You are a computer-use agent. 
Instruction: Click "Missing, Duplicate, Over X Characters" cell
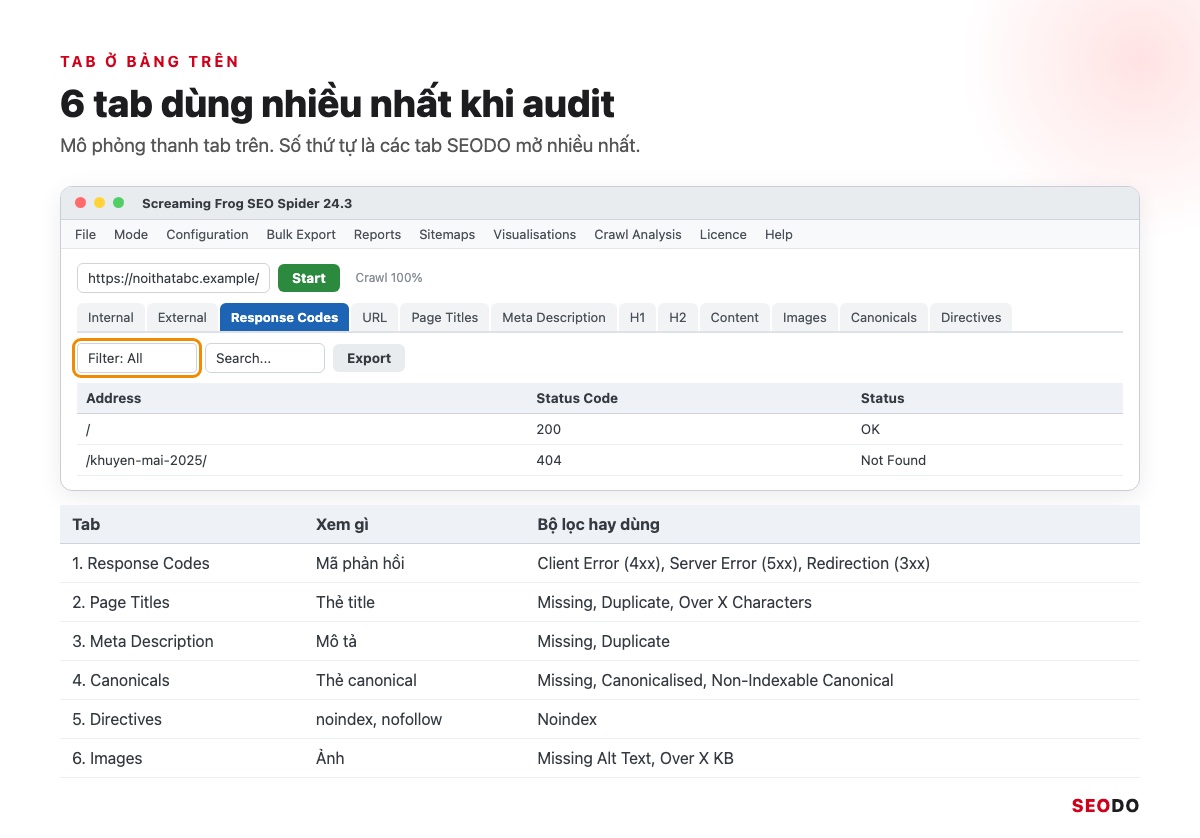(x=675, y=602)
